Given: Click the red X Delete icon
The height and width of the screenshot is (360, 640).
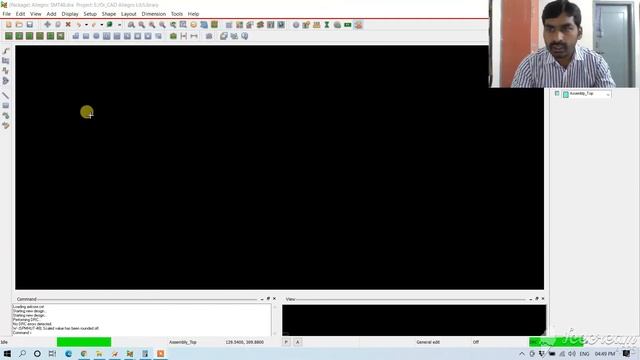Looking at the screenshot, I should pos(68,25).
